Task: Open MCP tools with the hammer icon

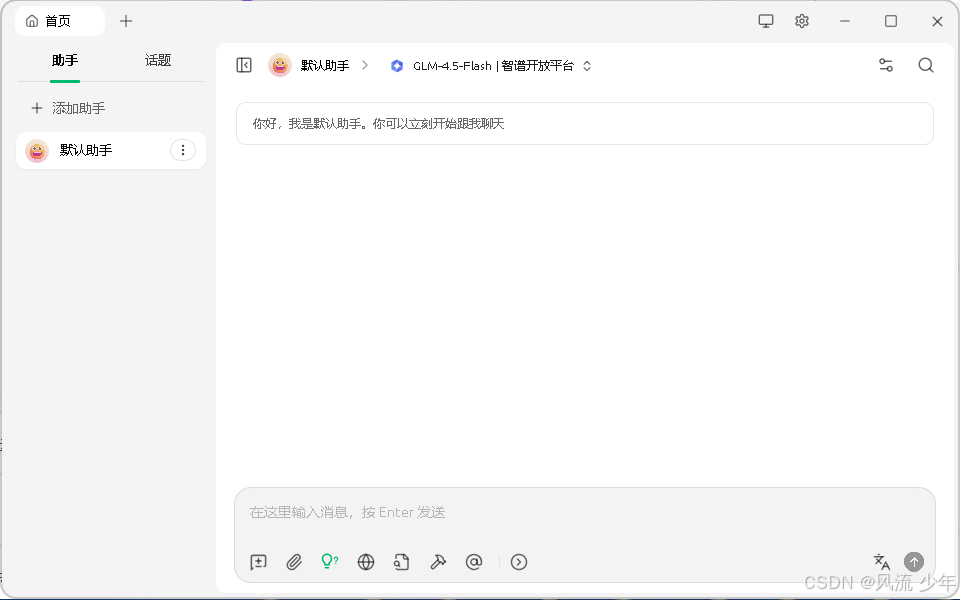Action: [438, 562]
